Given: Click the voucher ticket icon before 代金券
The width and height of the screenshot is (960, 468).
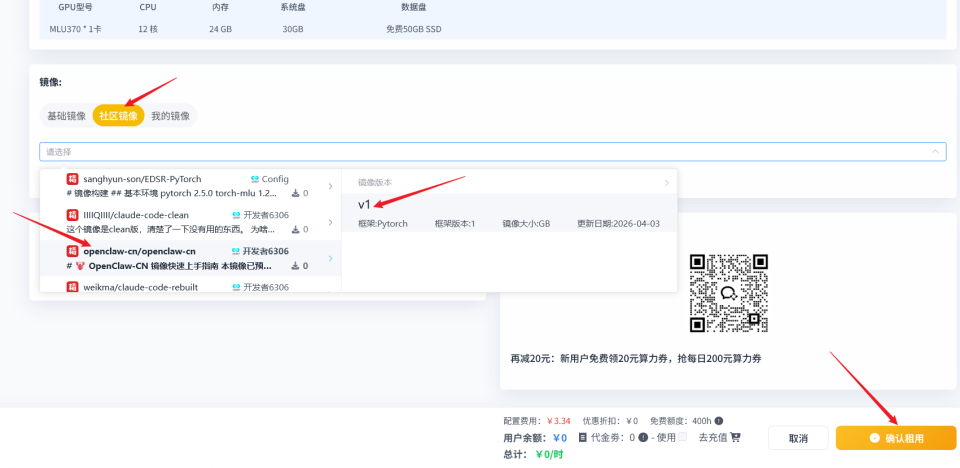Looking at the screenshot, I should (x=582, y=437).
